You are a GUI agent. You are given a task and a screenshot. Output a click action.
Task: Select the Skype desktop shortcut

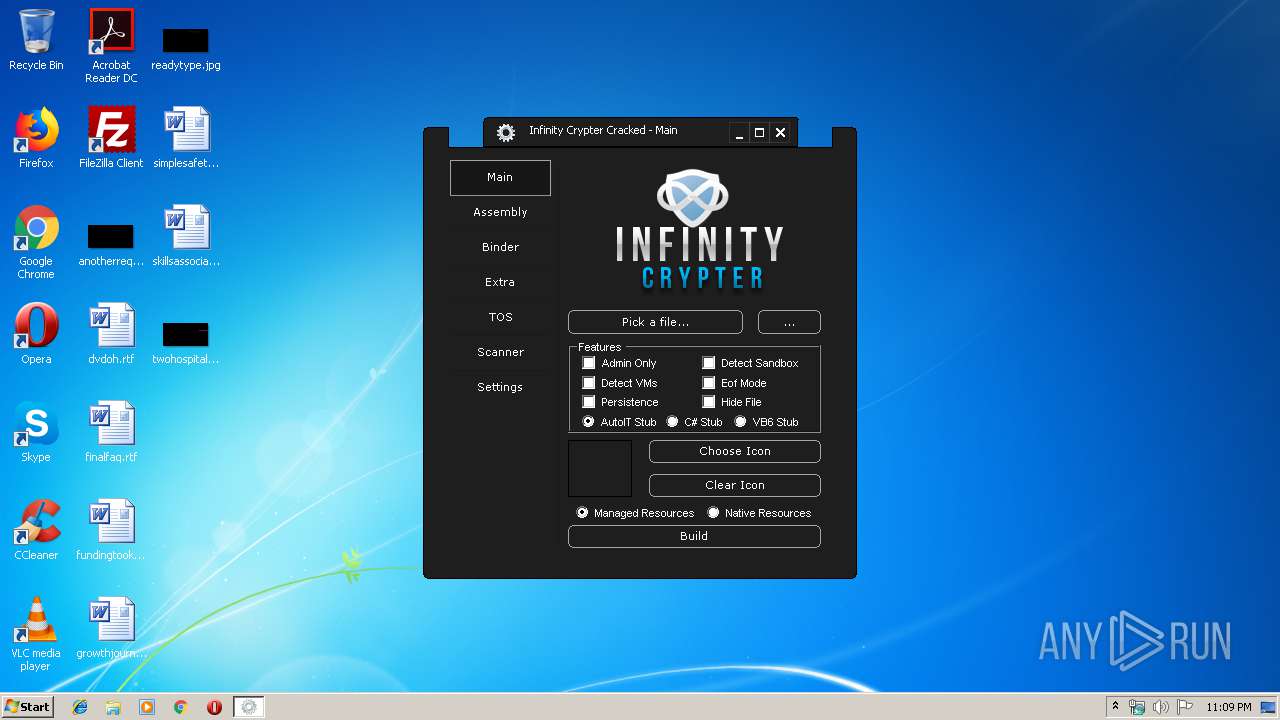36,432
